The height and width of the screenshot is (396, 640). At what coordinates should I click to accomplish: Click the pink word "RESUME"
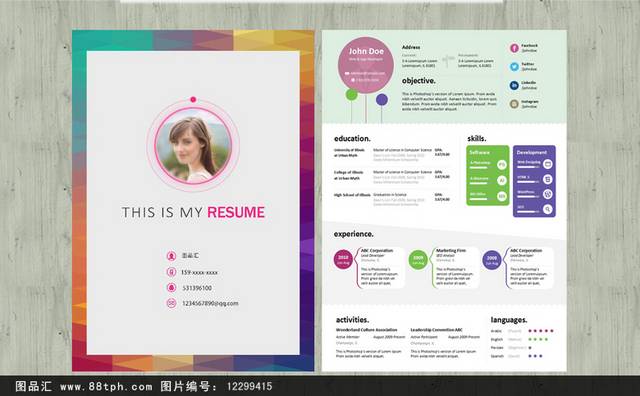[236, 212]
